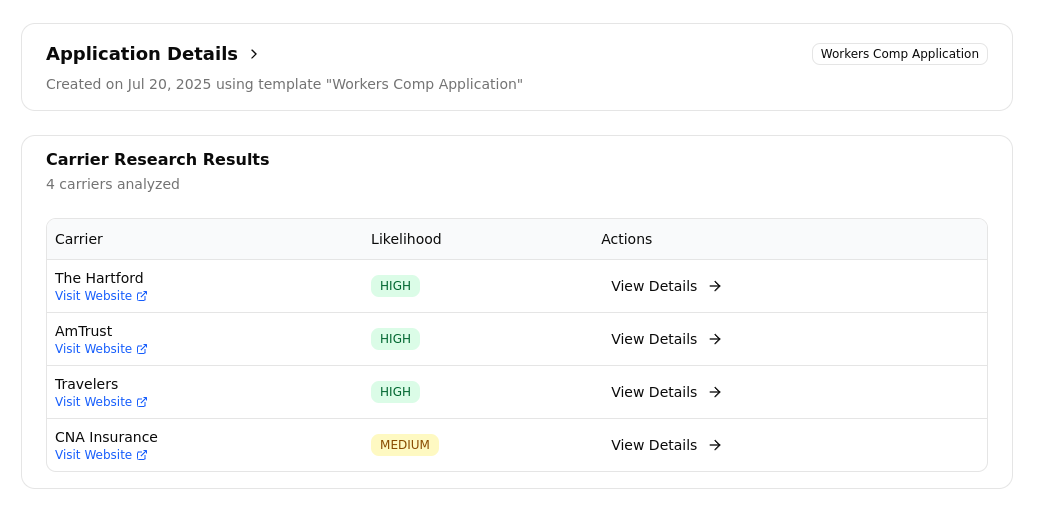Click the MEDIUM badge for CNA Insurance
Image resolution: width=1040 pixels, height=518 pixels.
[x=405, y=445]
